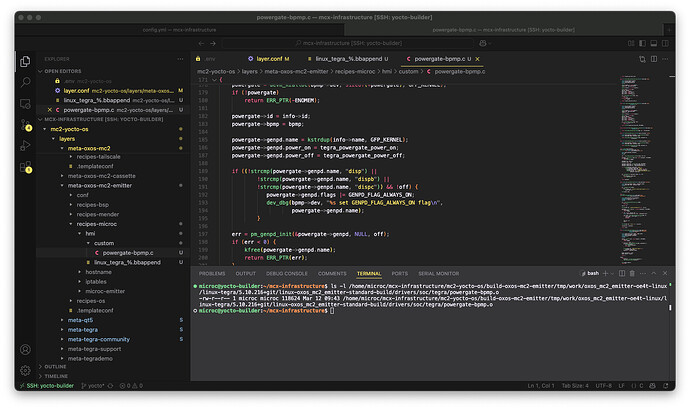This screenshot has height=408, width=690.
Task: Switch to linux_tegra_%.bbappend editor tab
Action: point(349,59)
